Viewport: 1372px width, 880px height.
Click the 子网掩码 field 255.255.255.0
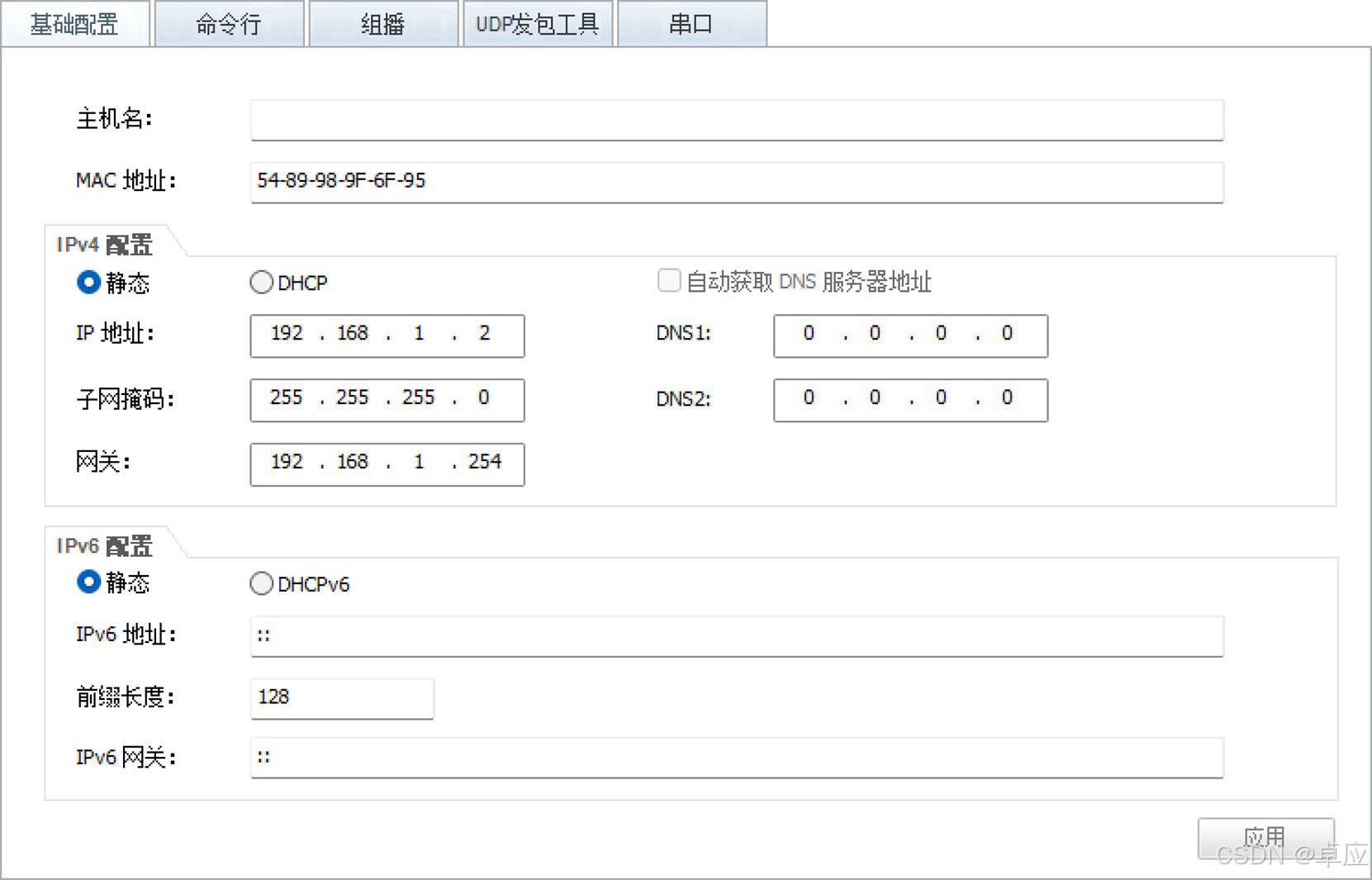[387, 400]
